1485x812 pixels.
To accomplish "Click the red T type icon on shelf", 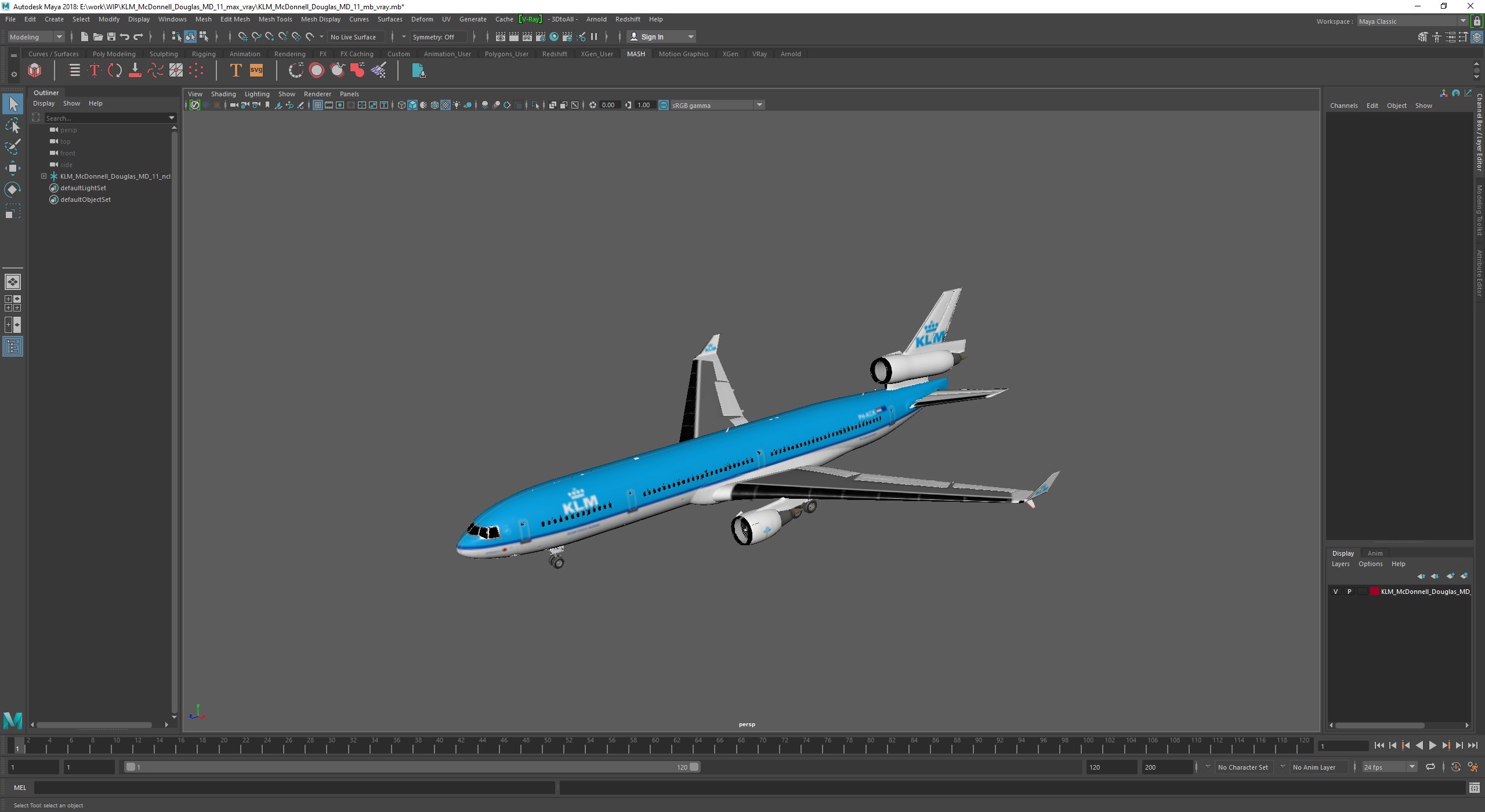I will coord(94,71).
